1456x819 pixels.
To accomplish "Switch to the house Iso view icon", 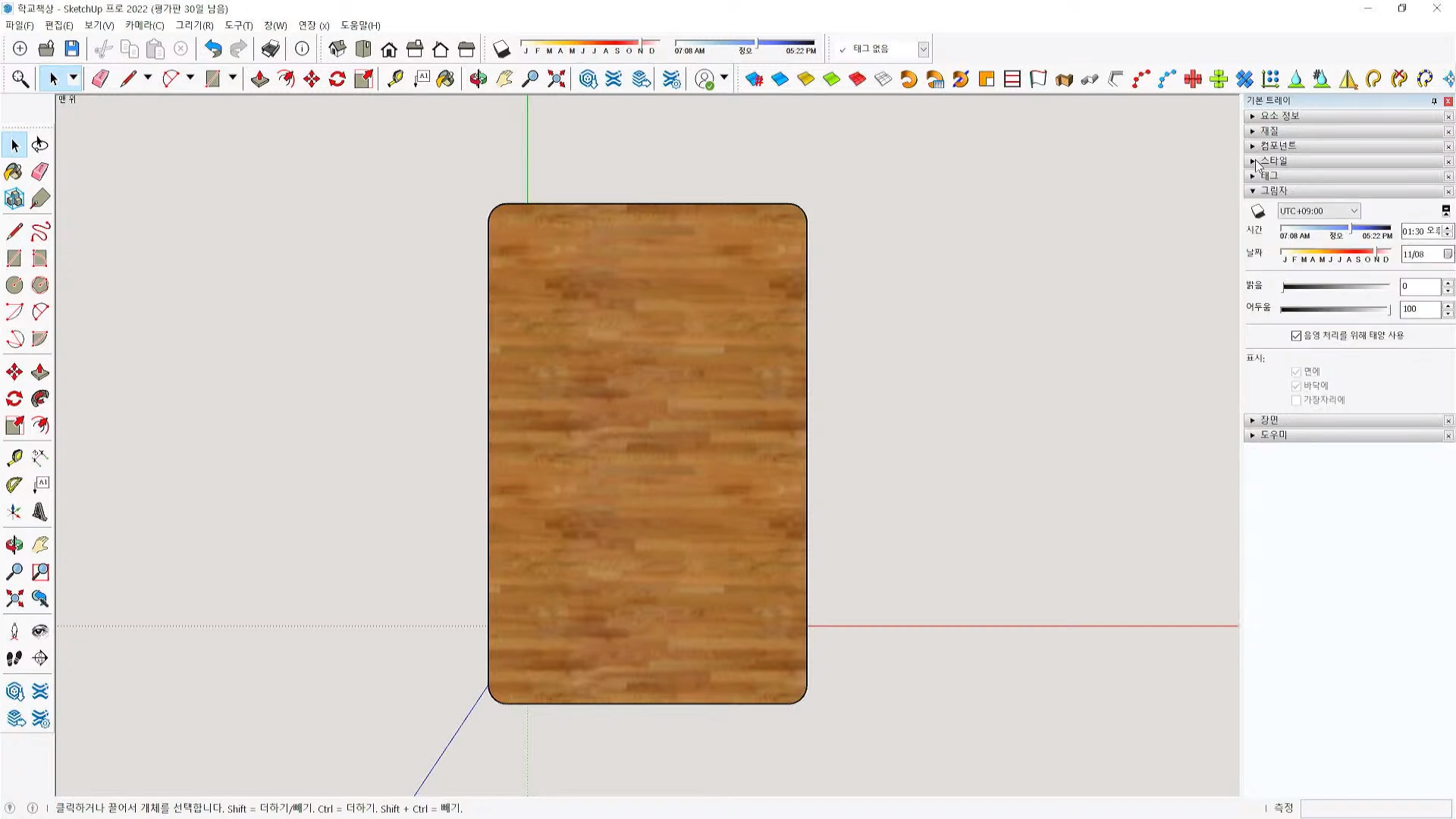I will 337,49.
